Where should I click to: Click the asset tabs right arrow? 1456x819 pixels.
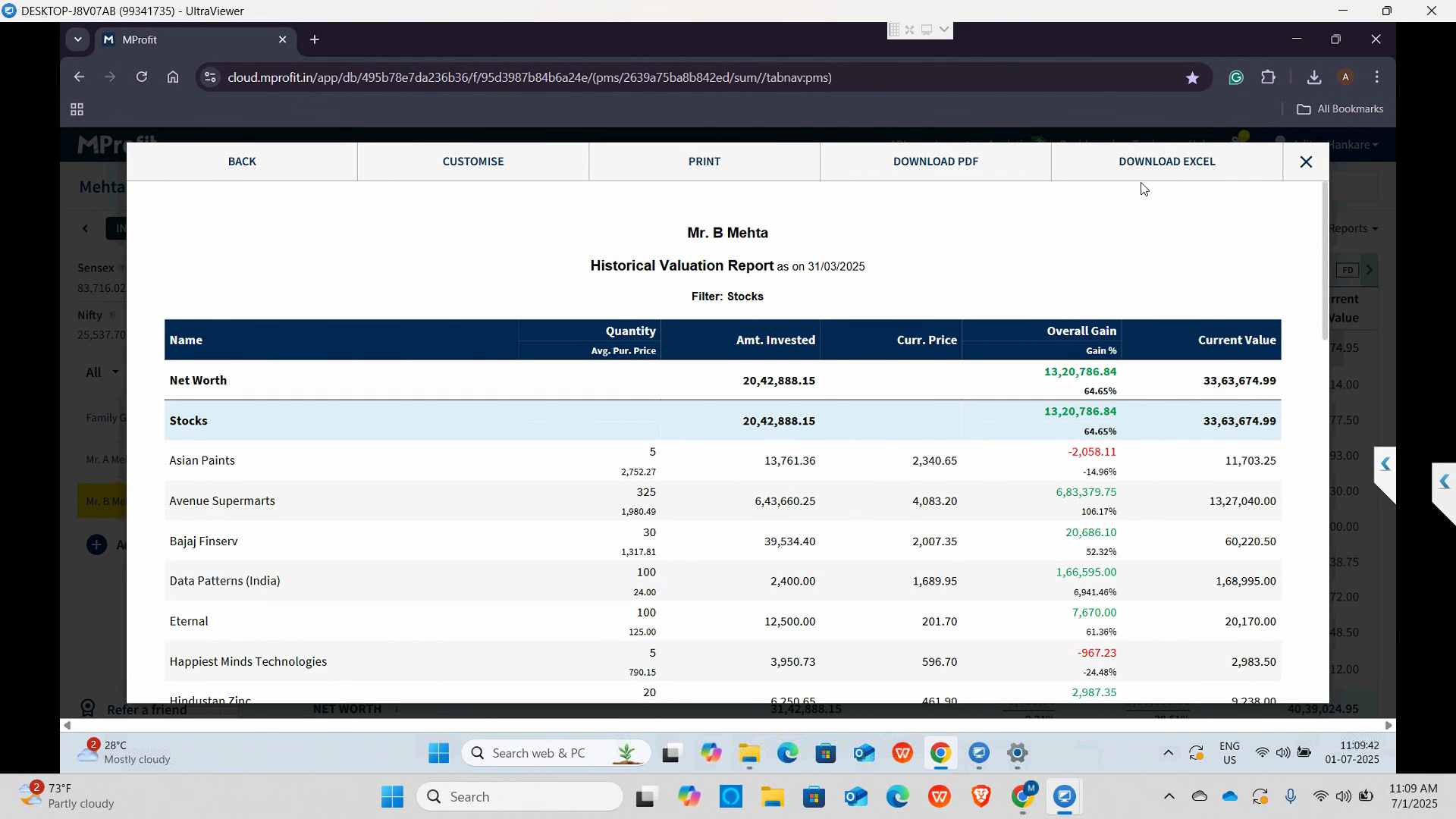[1370, 270]
